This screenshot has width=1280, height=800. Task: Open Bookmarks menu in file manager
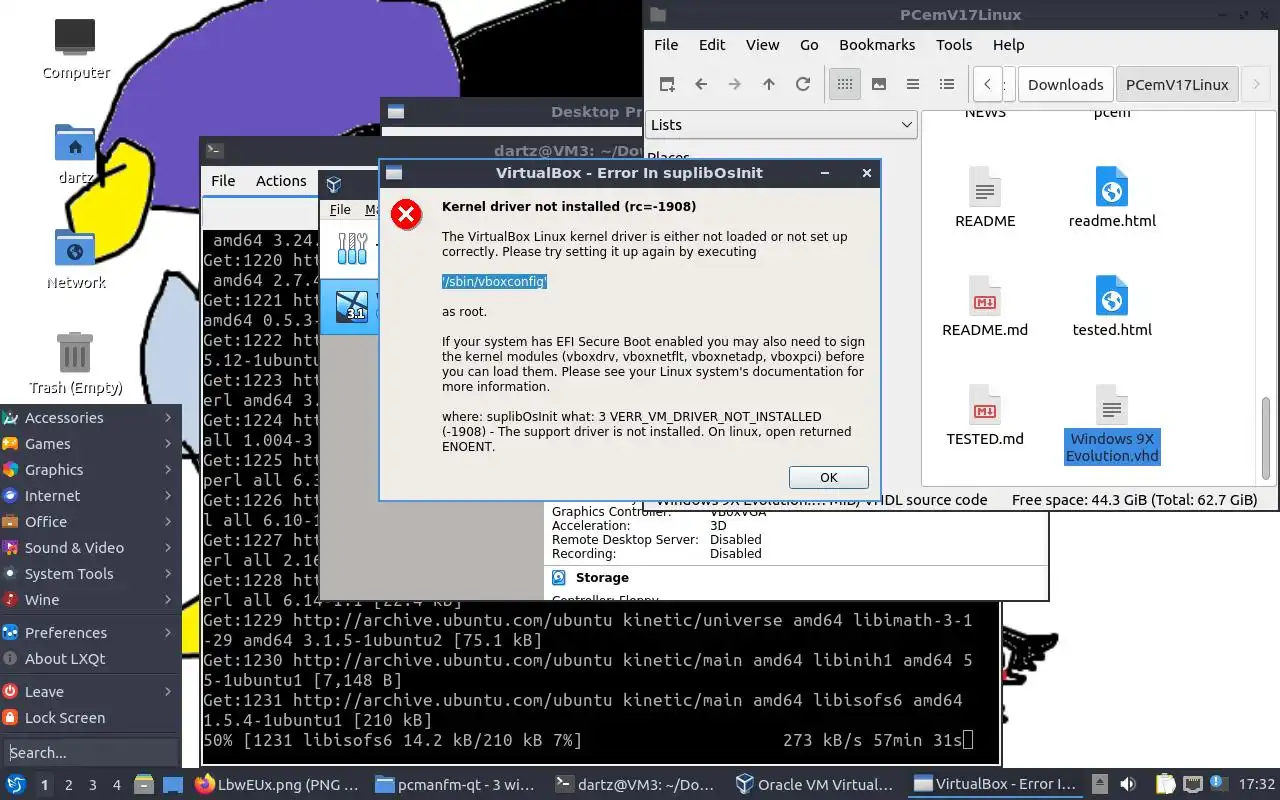[877, 45]
